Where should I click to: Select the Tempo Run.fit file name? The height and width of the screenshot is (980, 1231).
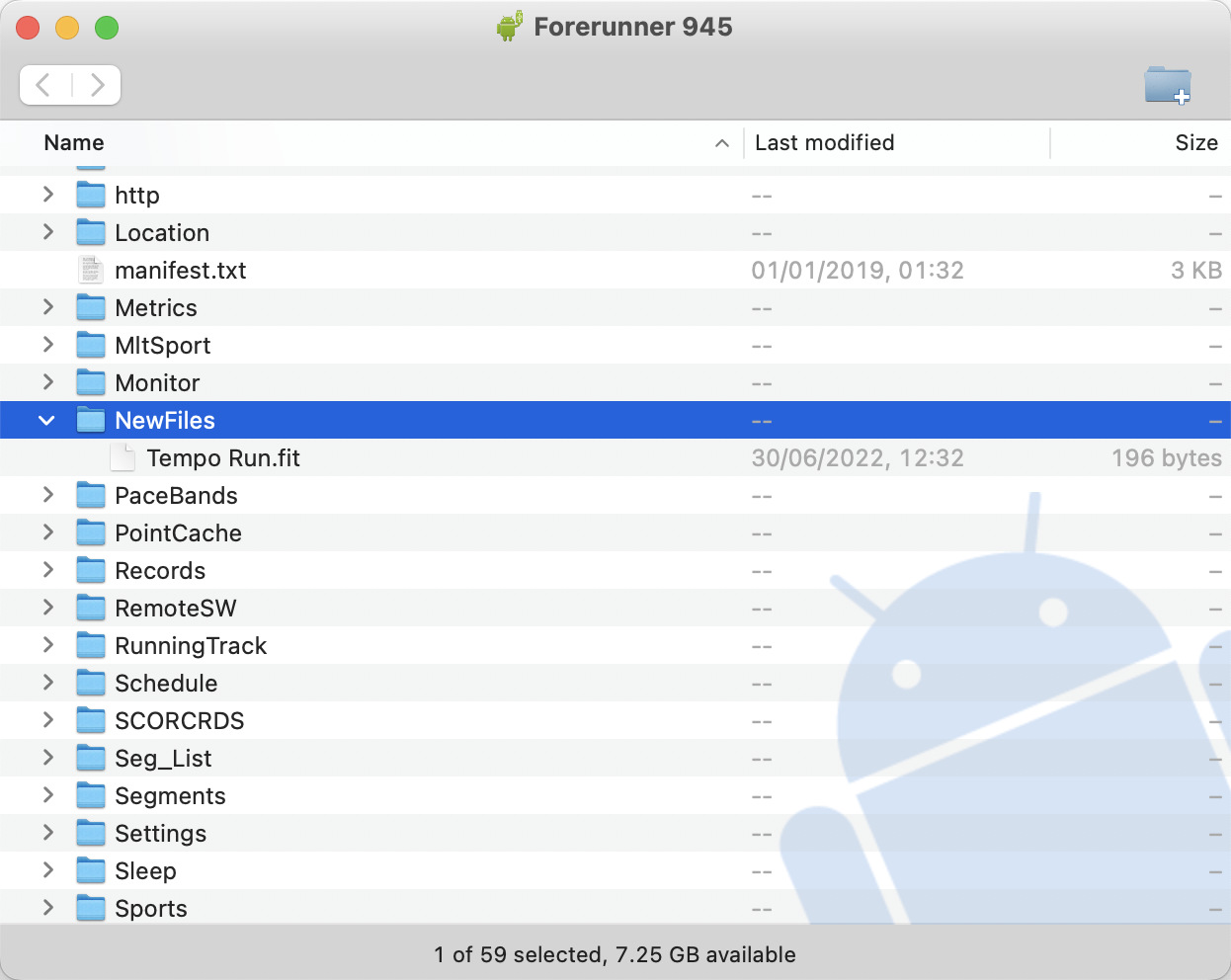click(x=223, y=457)
